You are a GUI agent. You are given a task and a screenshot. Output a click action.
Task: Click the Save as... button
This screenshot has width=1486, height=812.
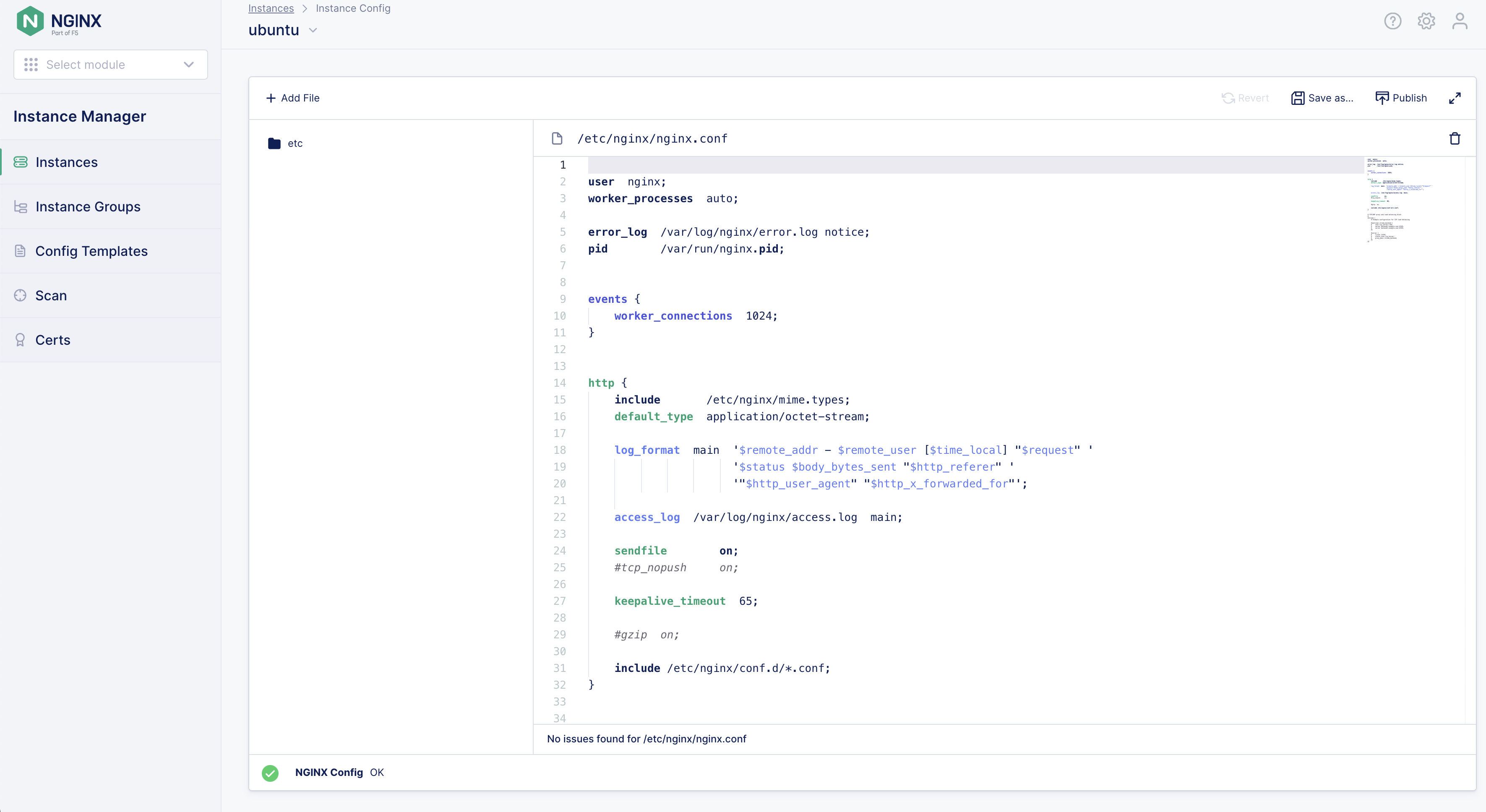click(x=1322, y=98)
